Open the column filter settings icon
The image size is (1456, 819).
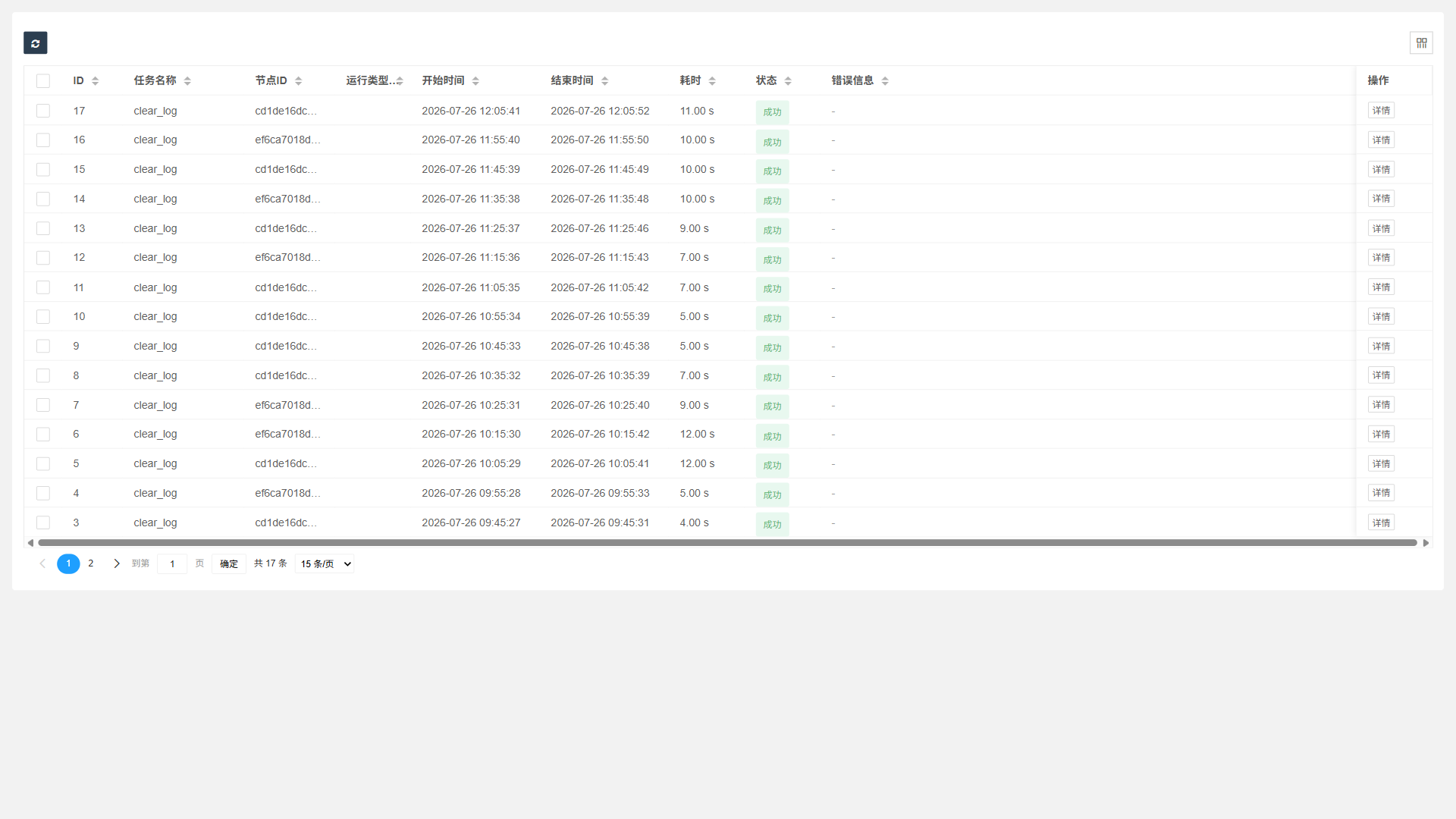click(x=1421, y=43)
